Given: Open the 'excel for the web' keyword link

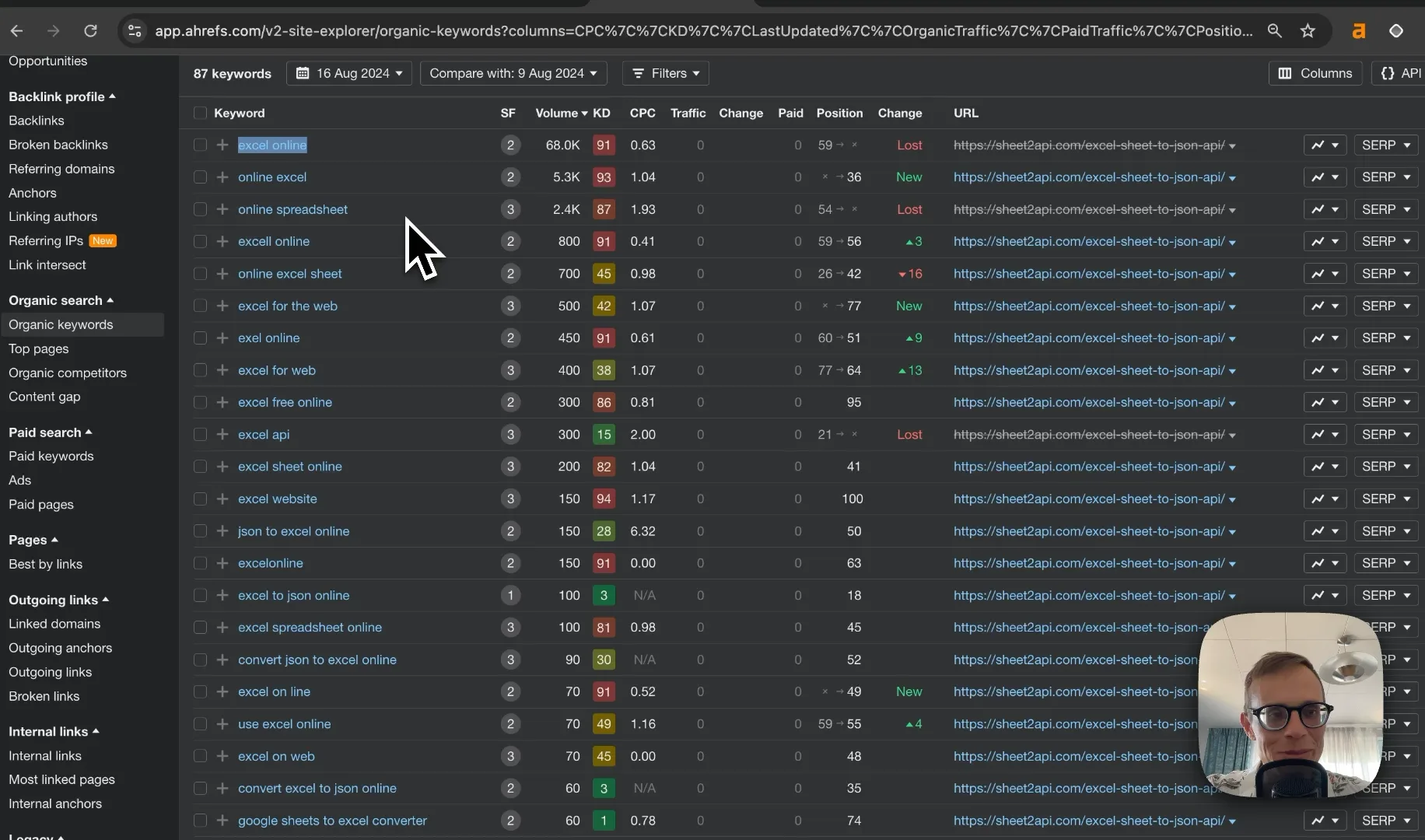Looking at the screenshot, I should 288,306.
